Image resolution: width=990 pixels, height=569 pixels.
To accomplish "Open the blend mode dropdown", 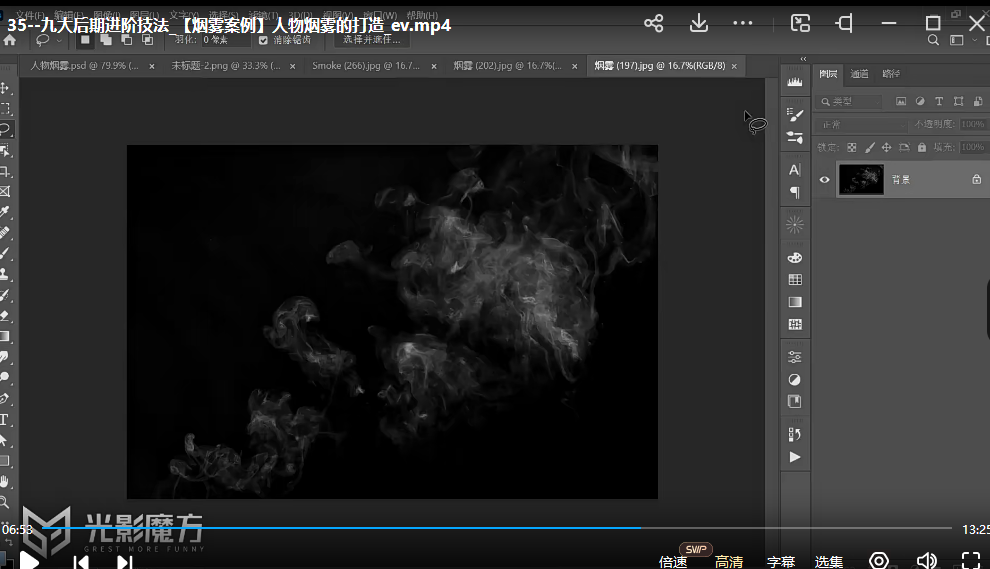I will pos(861,124).
